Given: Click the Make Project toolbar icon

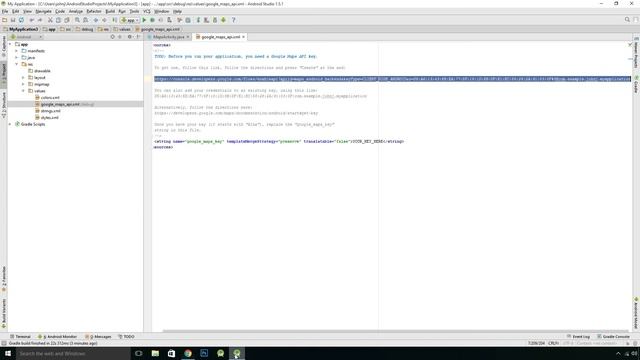Looking at the screenshot, I should point(115,20).
